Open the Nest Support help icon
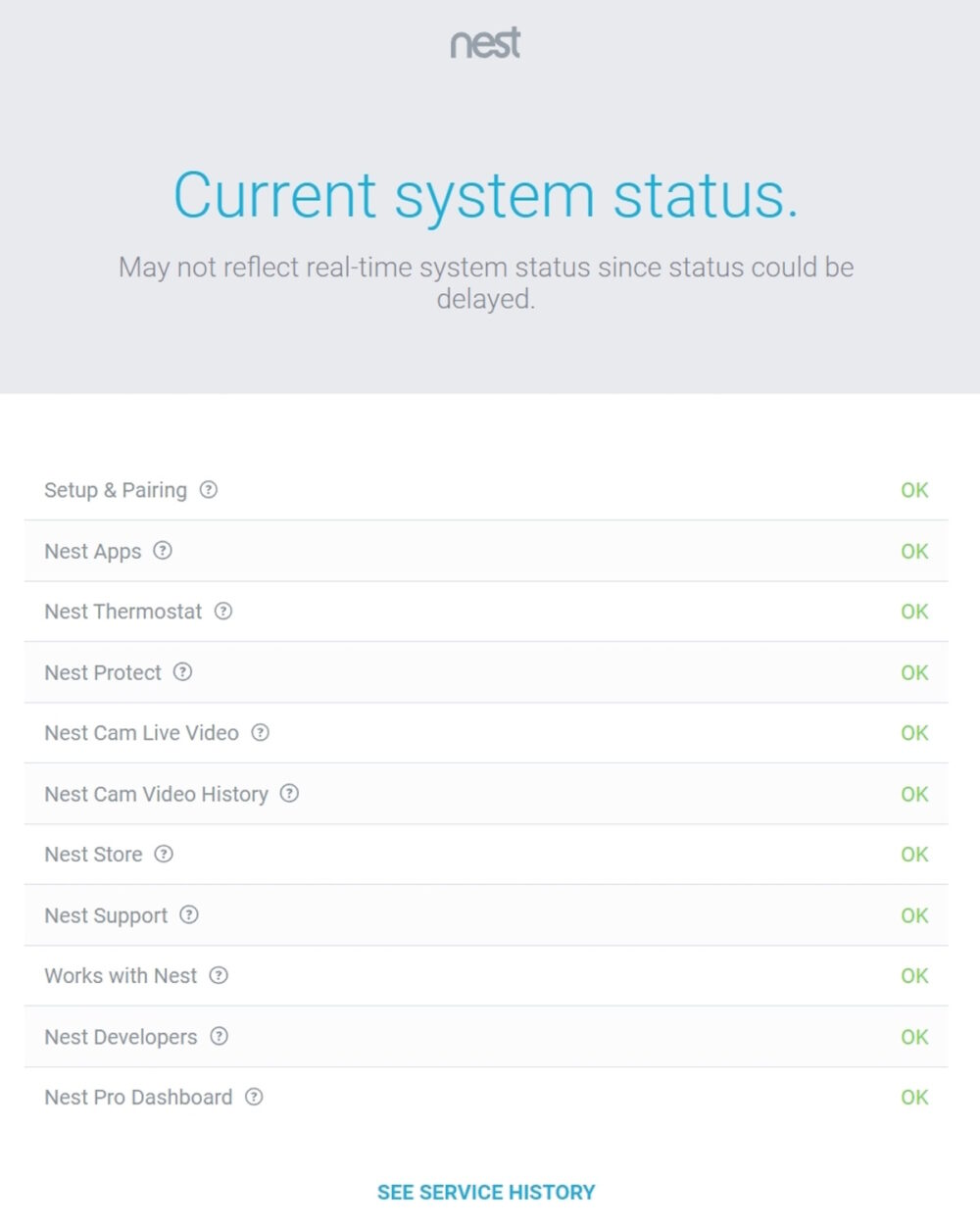The image size is (980, 1228). (x=187, y=915)
